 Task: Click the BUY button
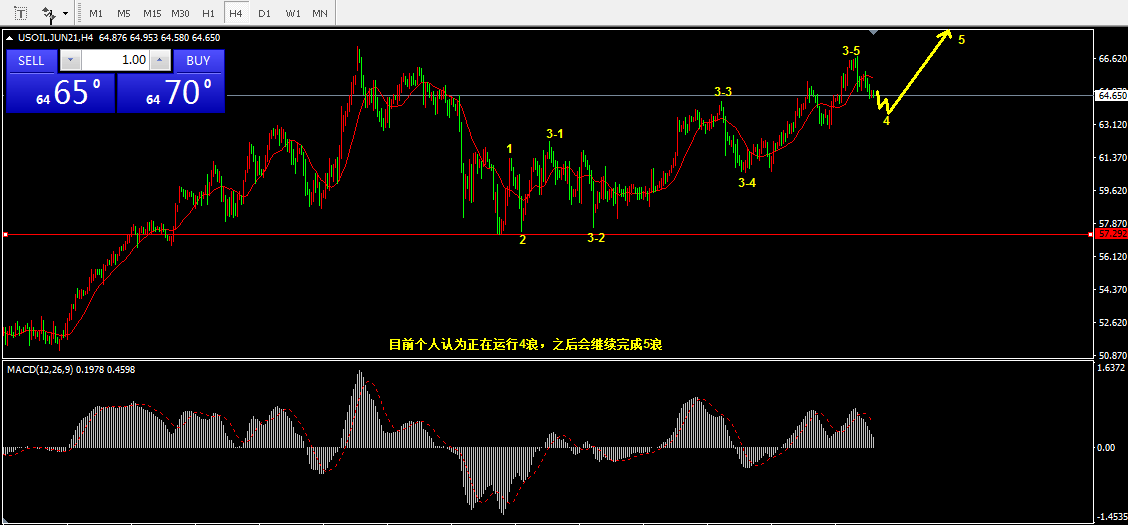[x=199, y=60]
